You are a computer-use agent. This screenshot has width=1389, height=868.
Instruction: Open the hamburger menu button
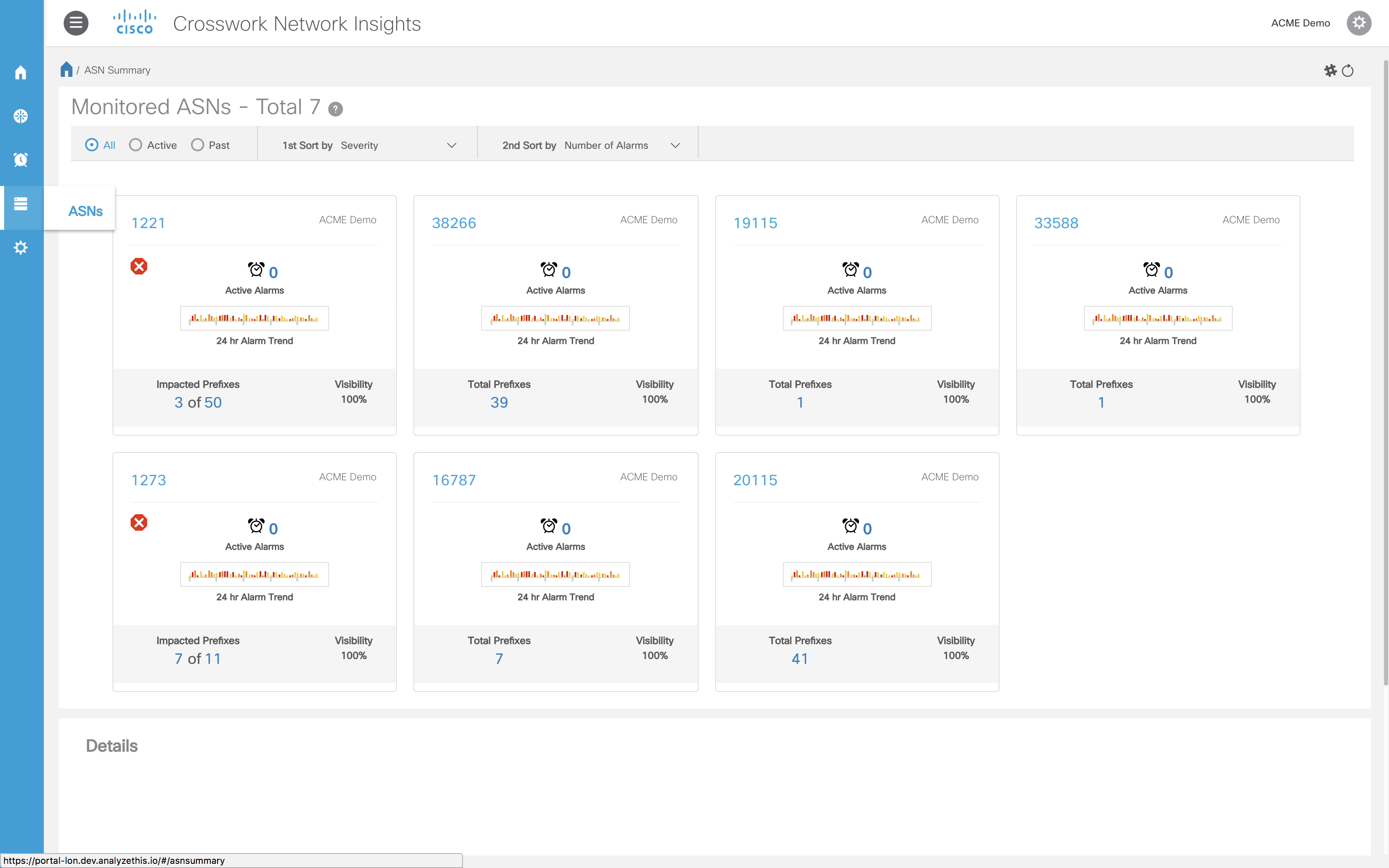click(76, 23)
